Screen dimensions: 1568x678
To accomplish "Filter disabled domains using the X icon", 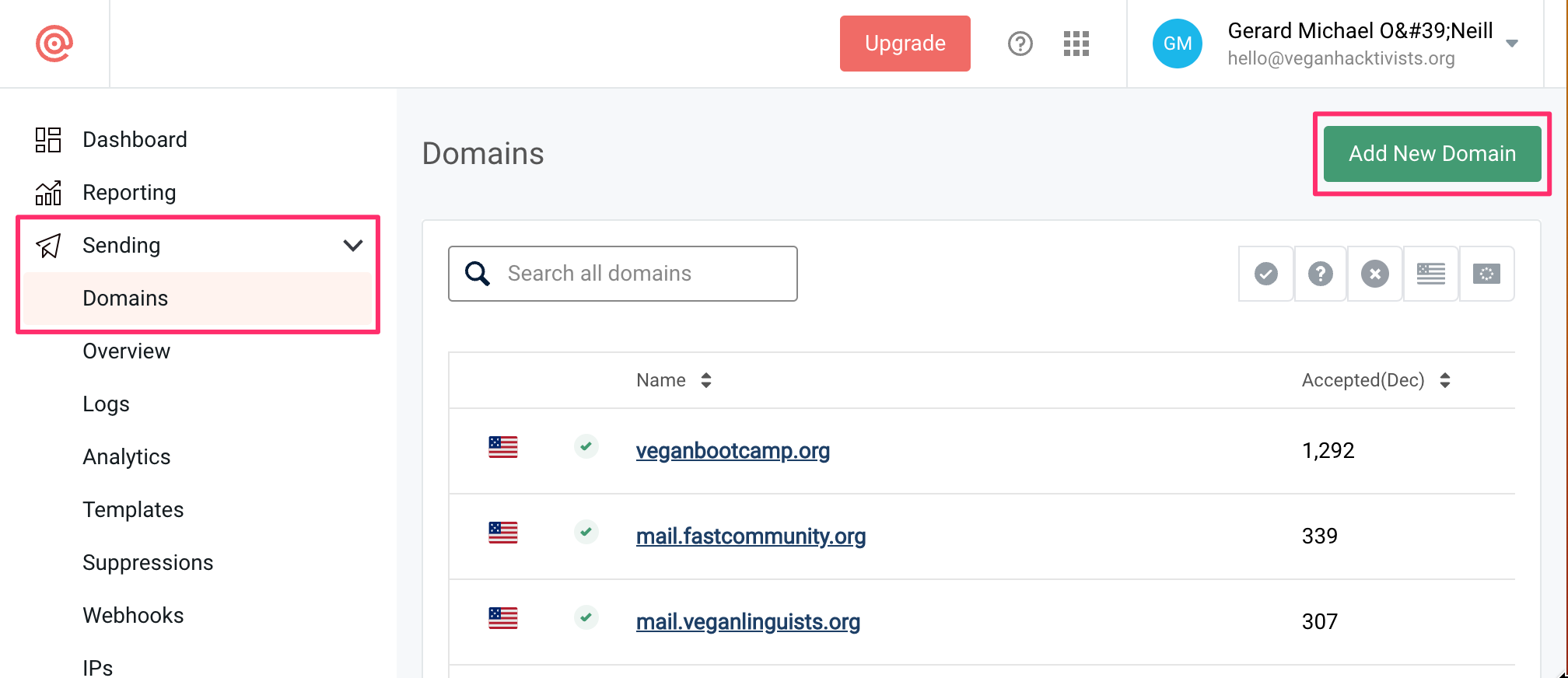I will pyautogui.click(x=1374, y=274).
